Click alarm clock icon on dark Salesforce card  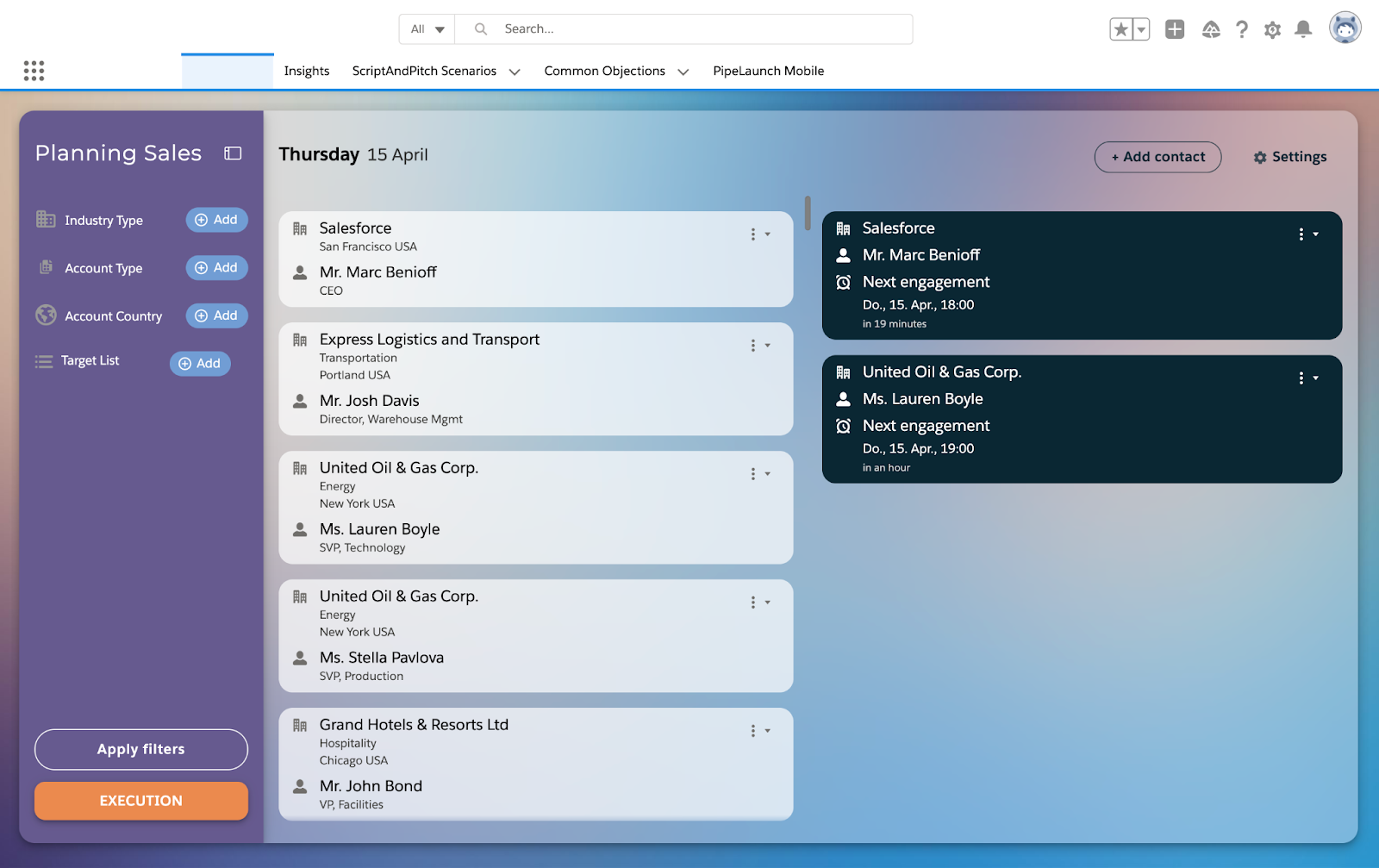[844, 282]
